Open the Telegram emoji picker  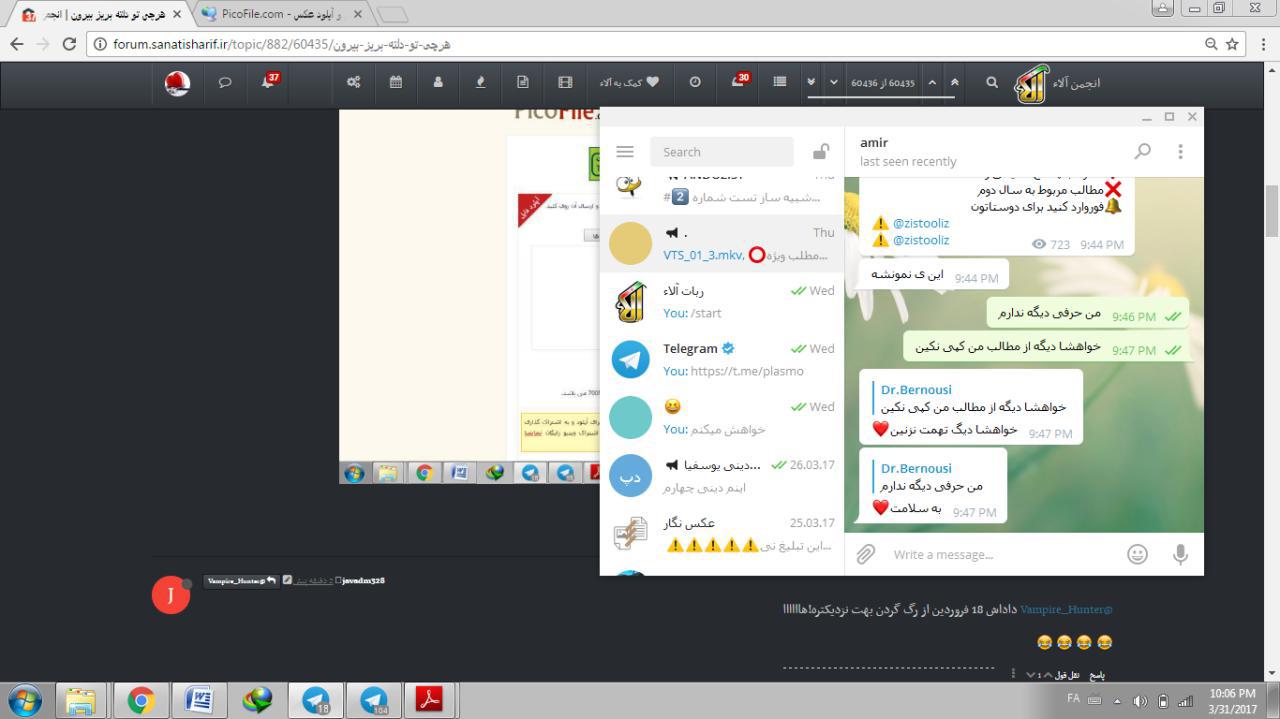point(1137,554)
